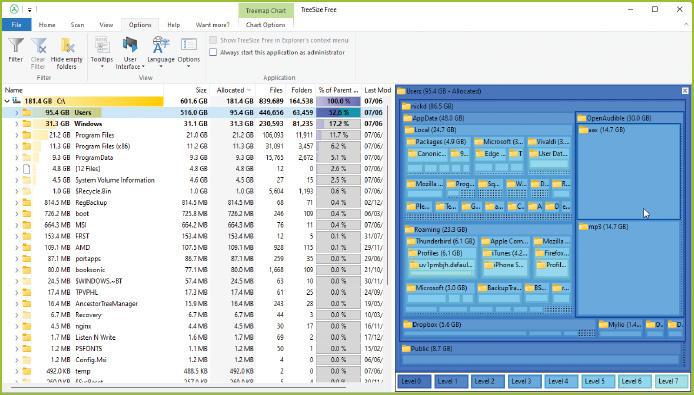Sort by the Size column header
Image resolution: width=694 pixels, height=395 pixels.
click(x=187, y=90)
